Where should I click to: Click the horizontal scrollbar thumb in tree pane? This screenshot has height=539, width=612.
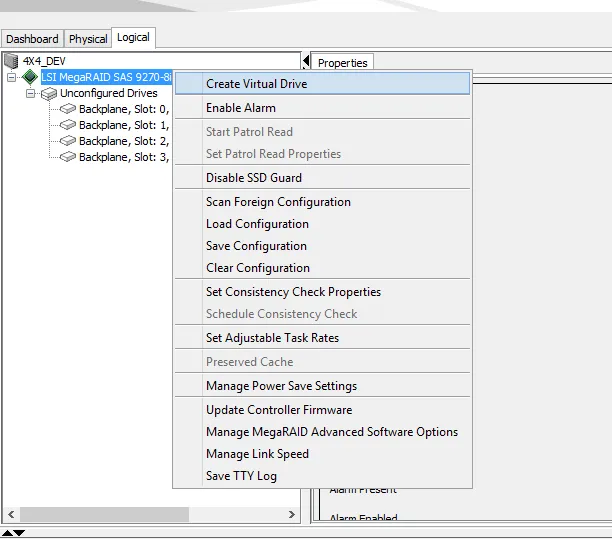tap(105, 514)
